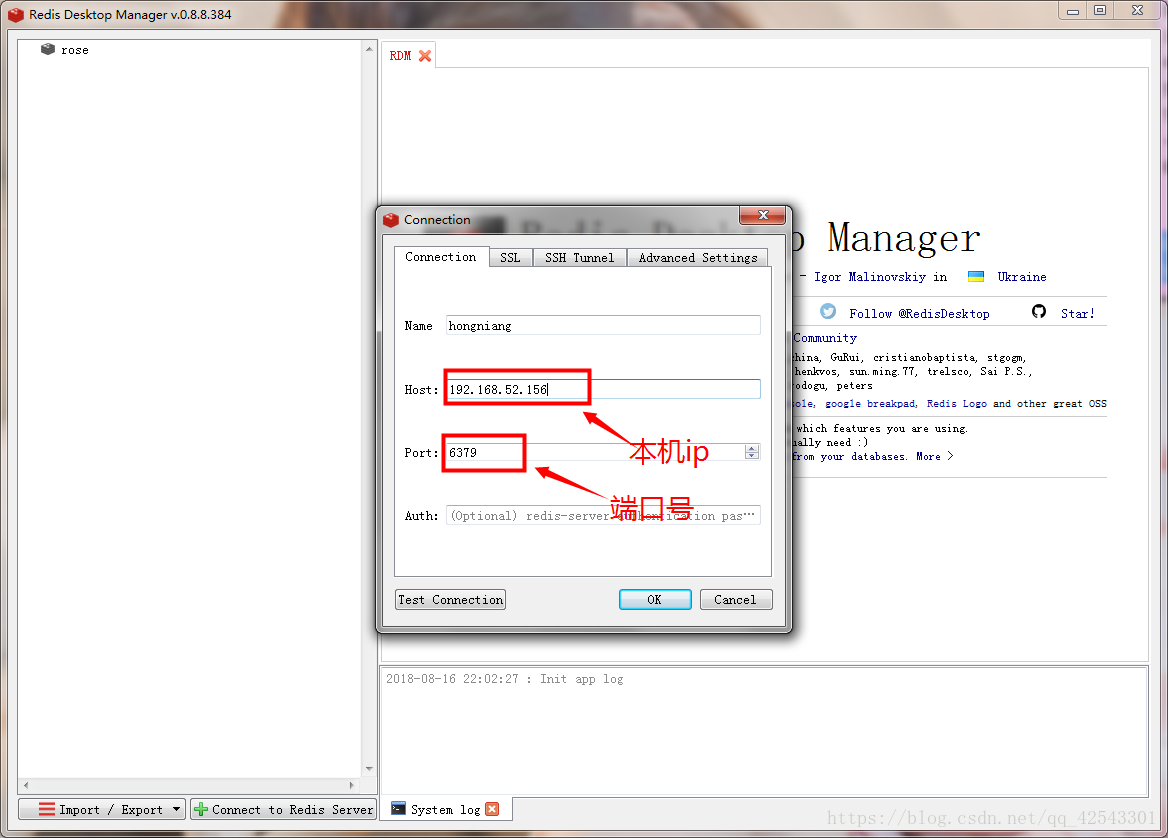
Task: Click the Connection dialog Redis icon
Action: [391, 220]
